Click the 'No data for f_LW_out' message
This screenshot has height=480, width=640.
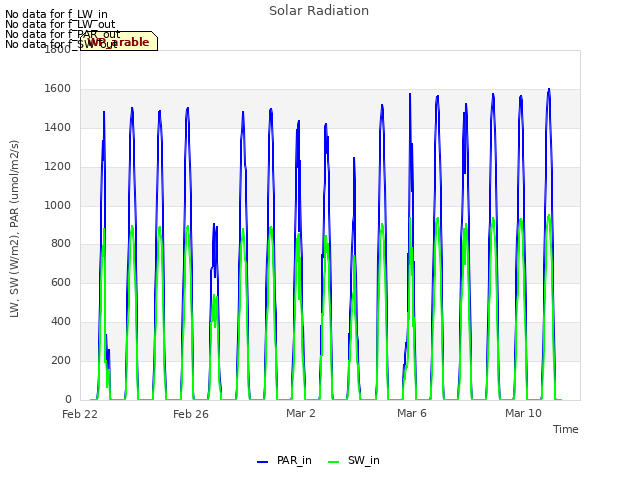[60, 24]
